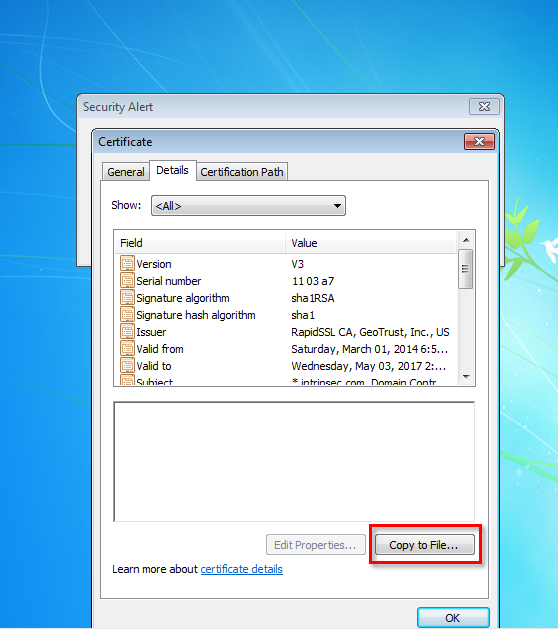The height and width of the screenshot is (629, 558).
Task: Click the field list scrollbar thumb
Action: click(466, 269)
